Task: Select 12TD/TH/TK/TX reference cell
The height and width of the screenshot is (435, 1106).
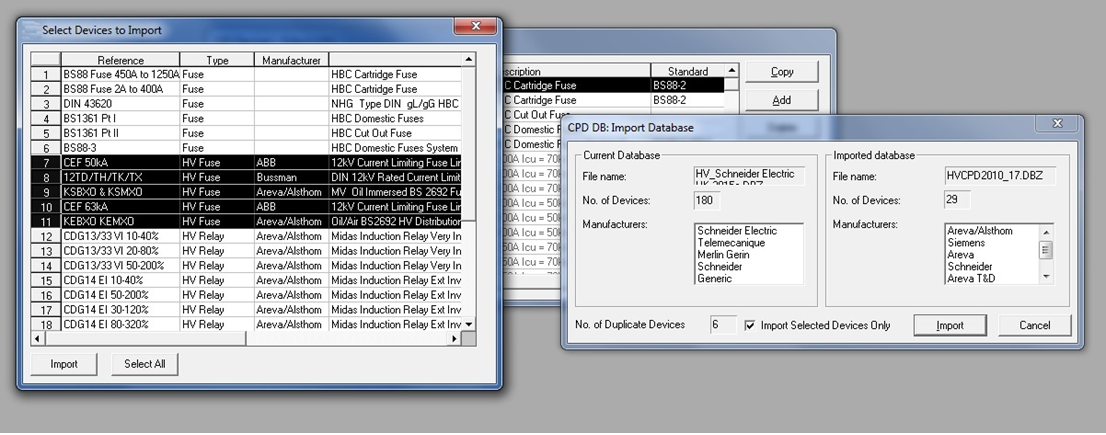Action: (121, 177)
